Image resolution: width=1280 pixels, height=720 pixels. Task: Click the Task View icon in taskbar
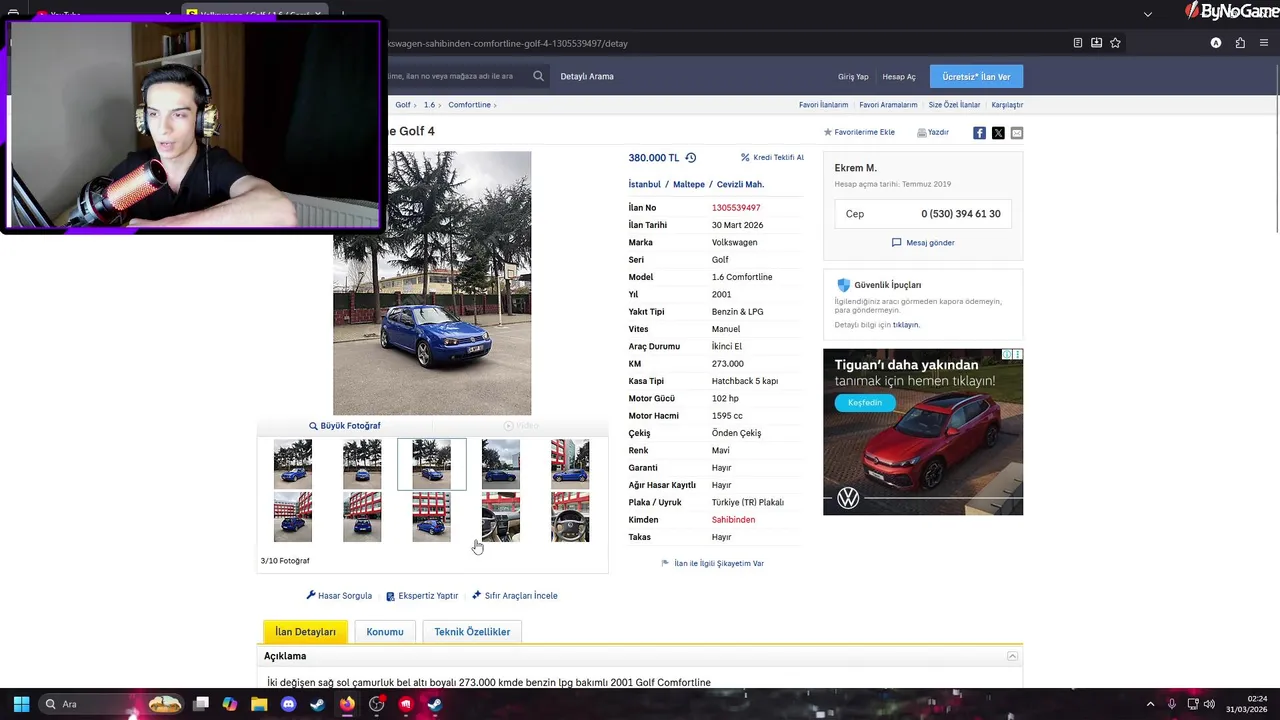tap(201, 704)
